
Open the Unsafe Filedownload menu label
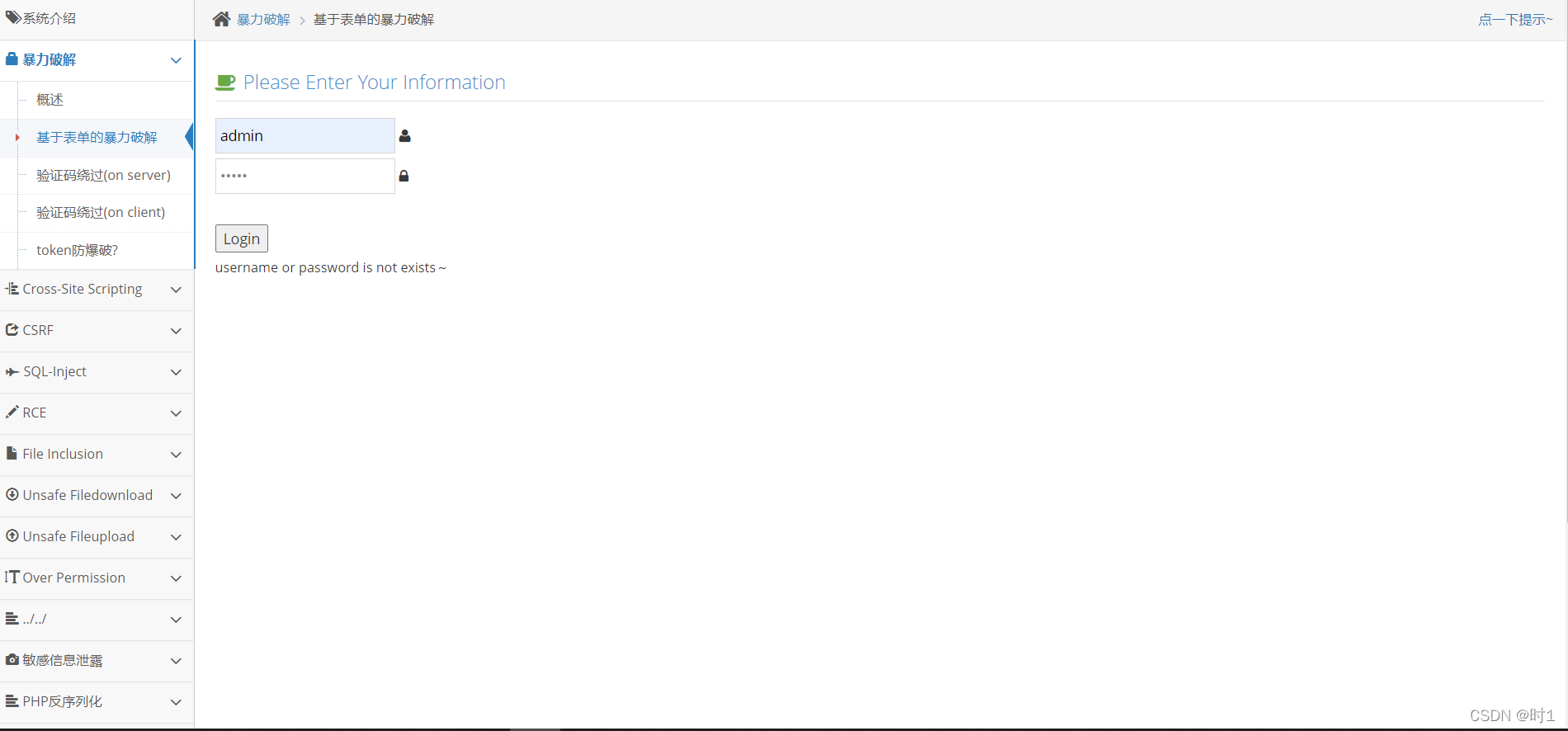87,495
